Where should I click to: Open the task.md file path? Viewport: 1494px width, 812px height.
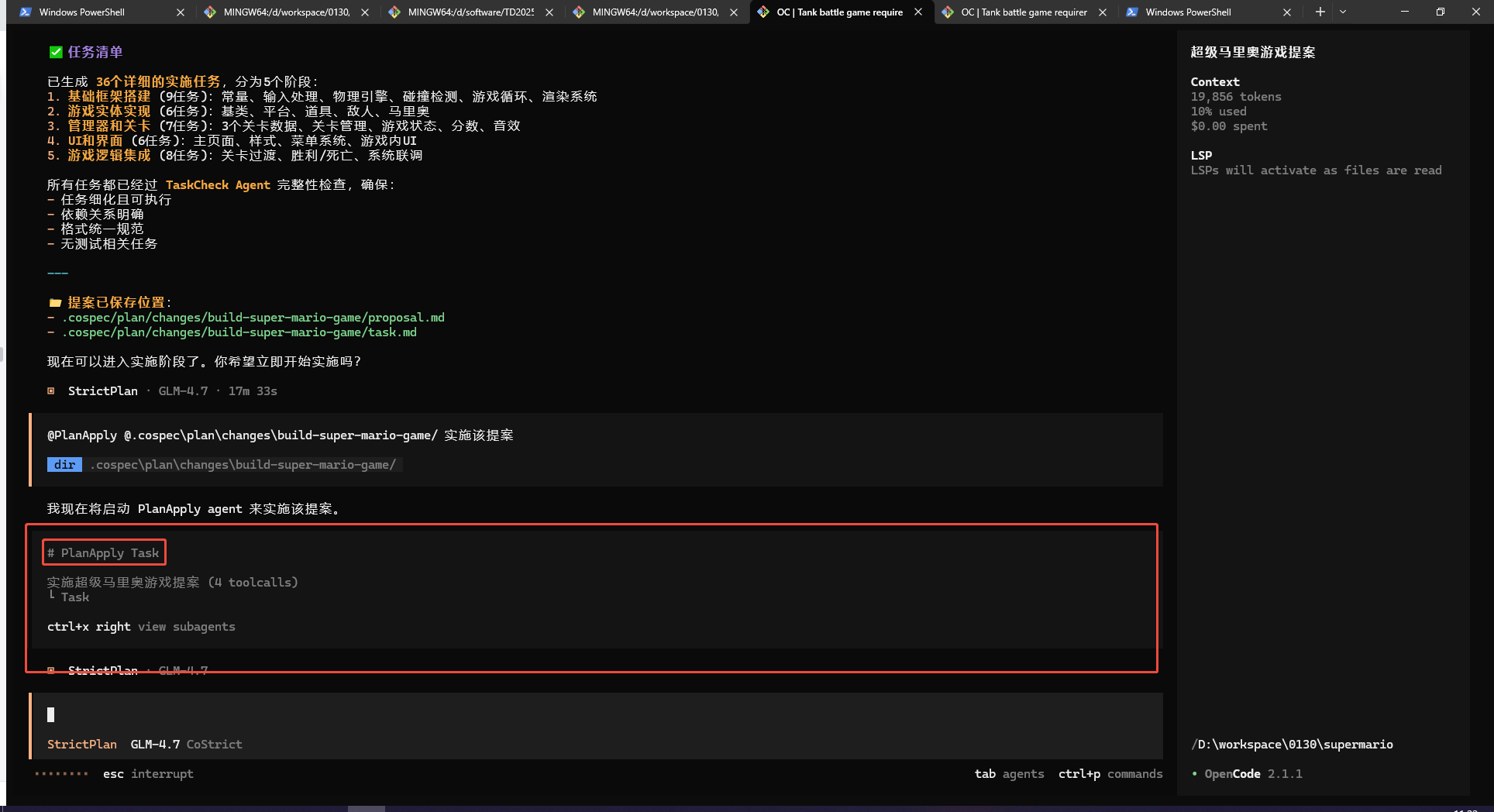pyautogui.click(x=239, y=332)
